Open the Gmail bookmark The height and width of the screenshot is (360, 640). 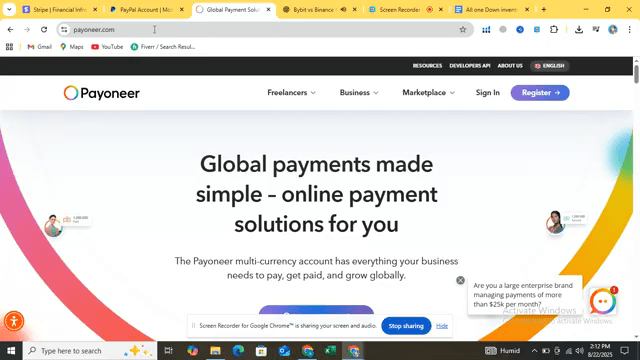pyautogui.click(x=40, y=47)
